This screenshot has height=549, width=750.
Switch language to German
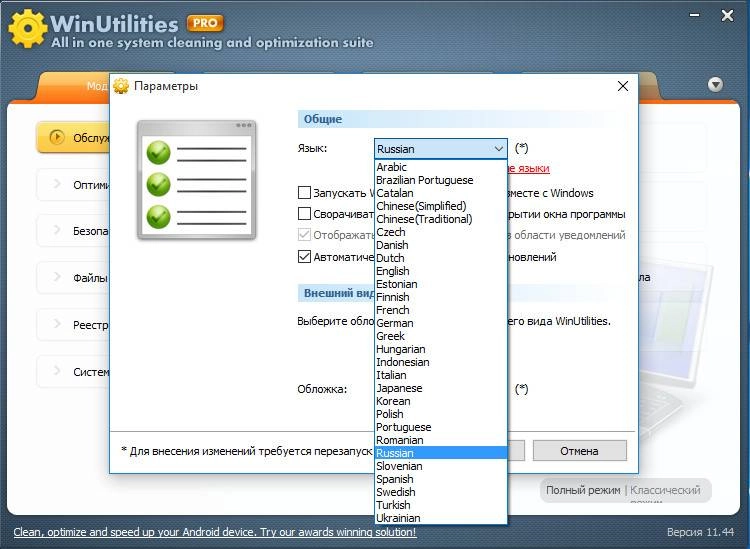pyautogui.click(x=441, y=323)
